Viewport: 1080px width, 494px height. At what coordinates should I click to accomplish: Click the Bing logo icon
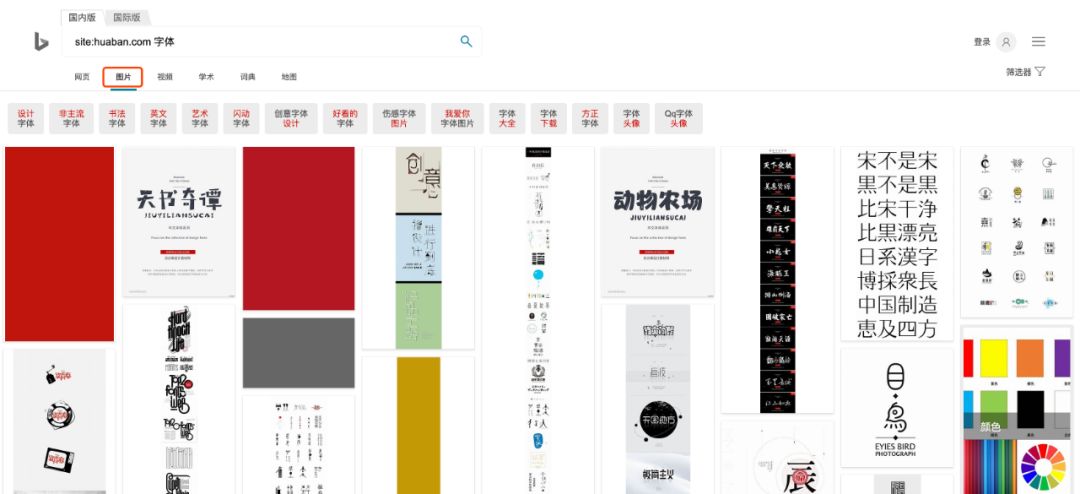(41, 41)
